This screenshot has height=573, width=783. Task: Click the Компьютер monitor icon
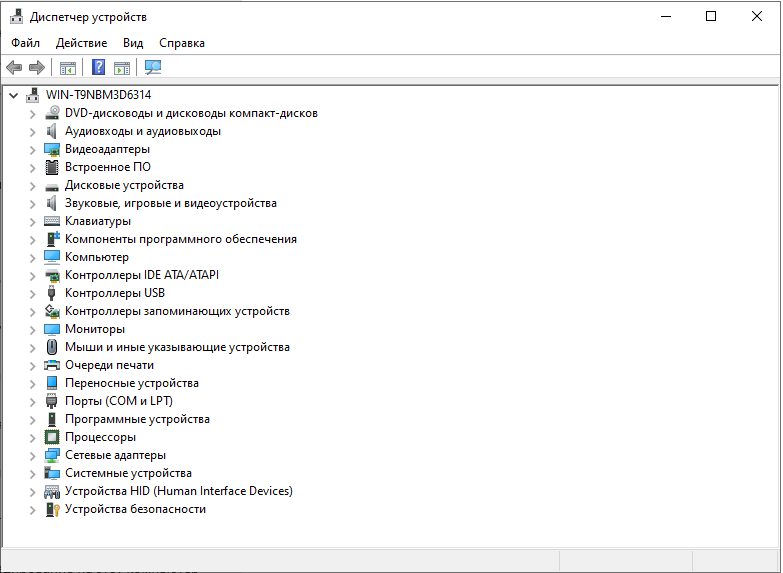tap(52, 257)
